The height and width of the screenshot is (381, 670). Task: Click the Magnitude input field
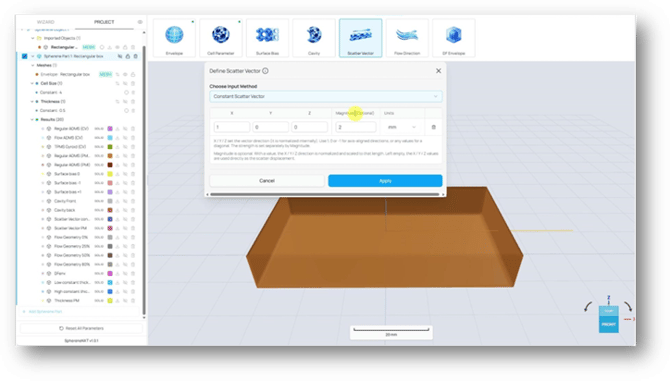point(356,127)
